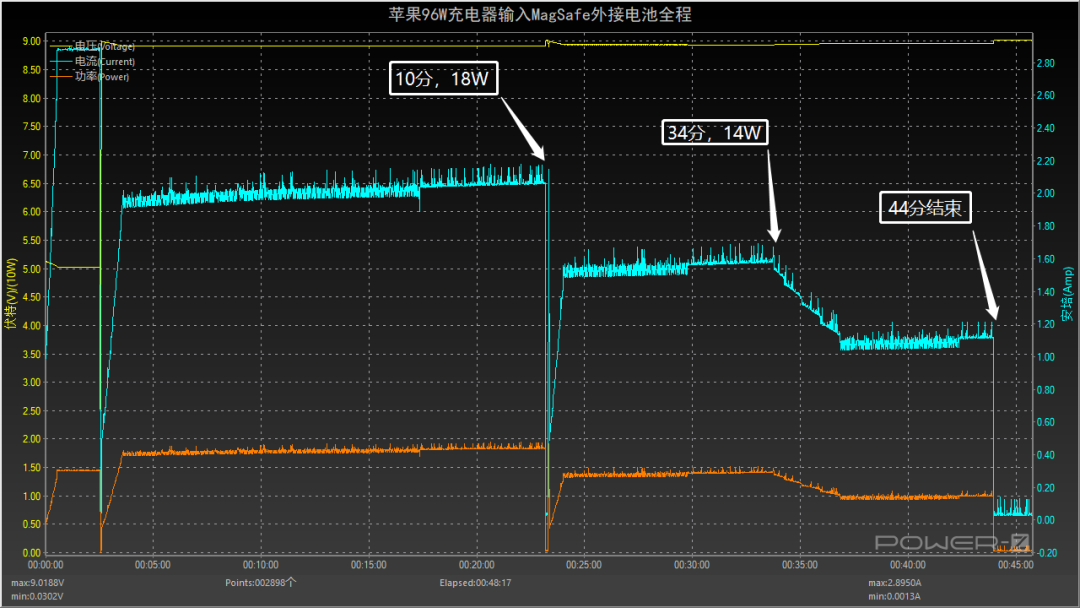The image size is (1080, 608).
Task: Click the Points:002898 counter
Action: 260,583
